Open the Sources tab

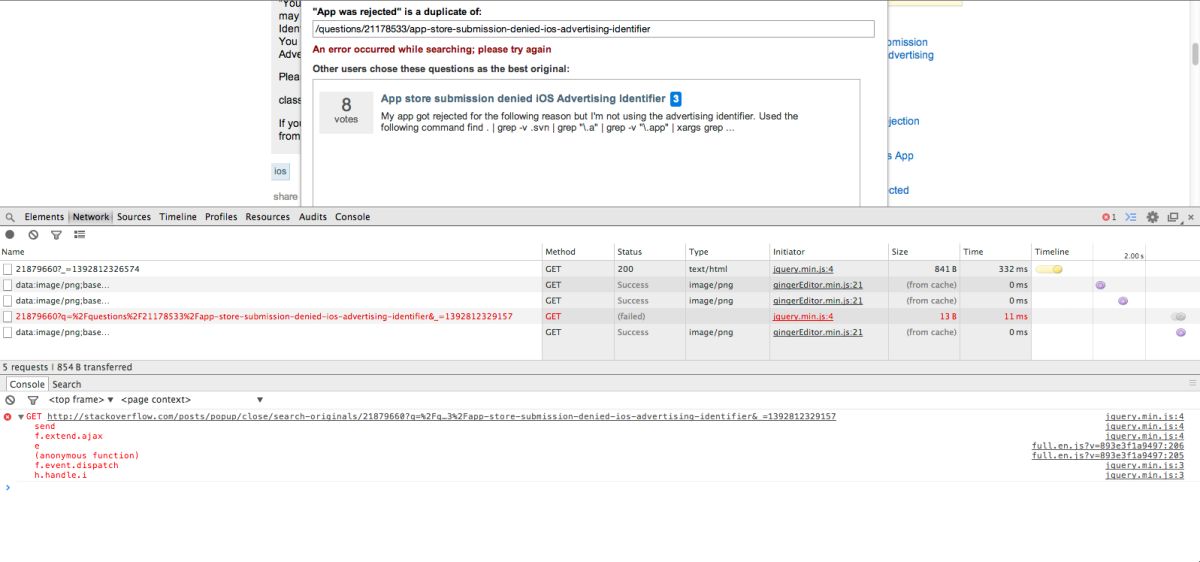coord(134,217)
